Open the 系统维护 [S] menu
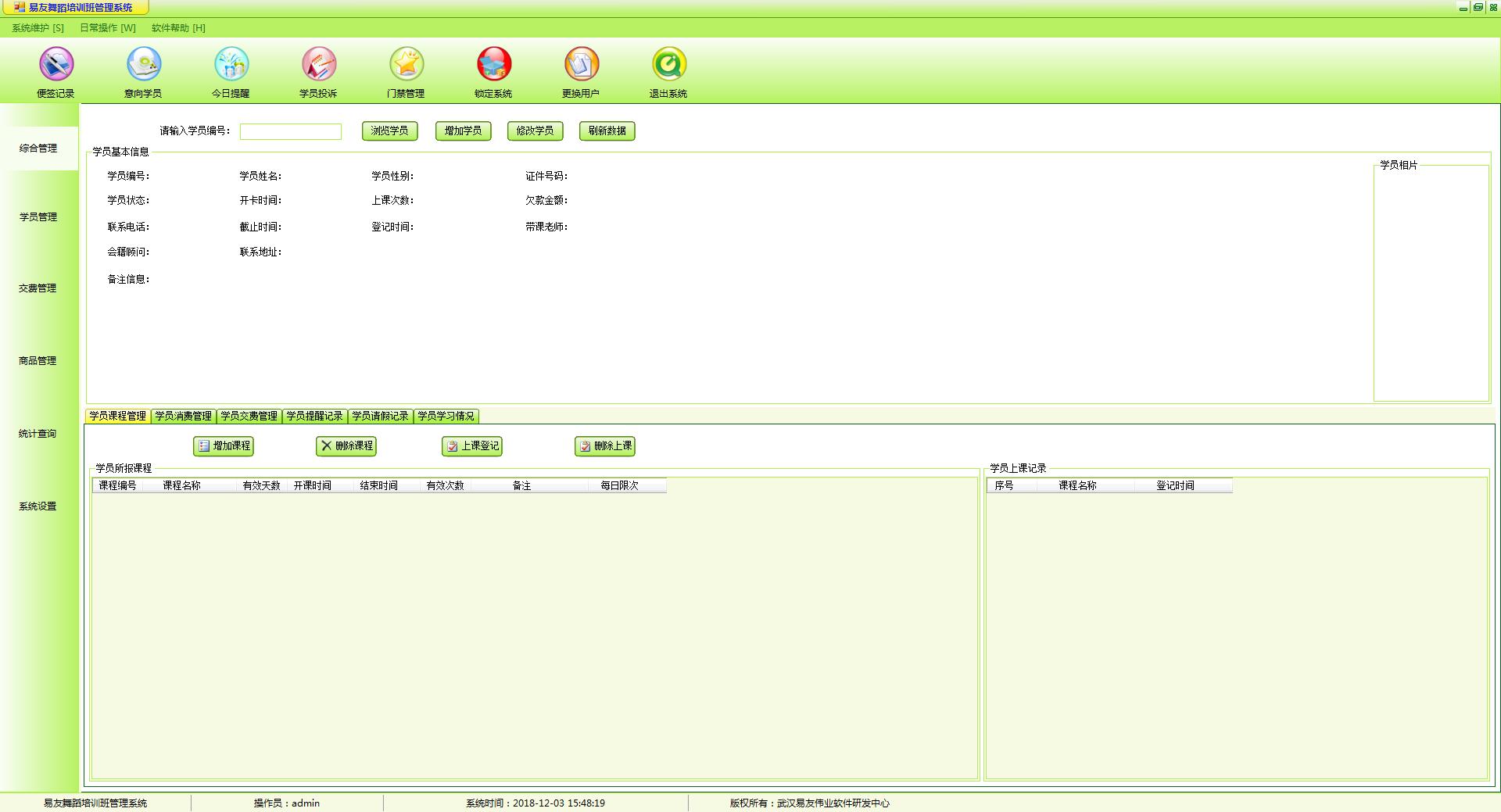 (38, 28)
